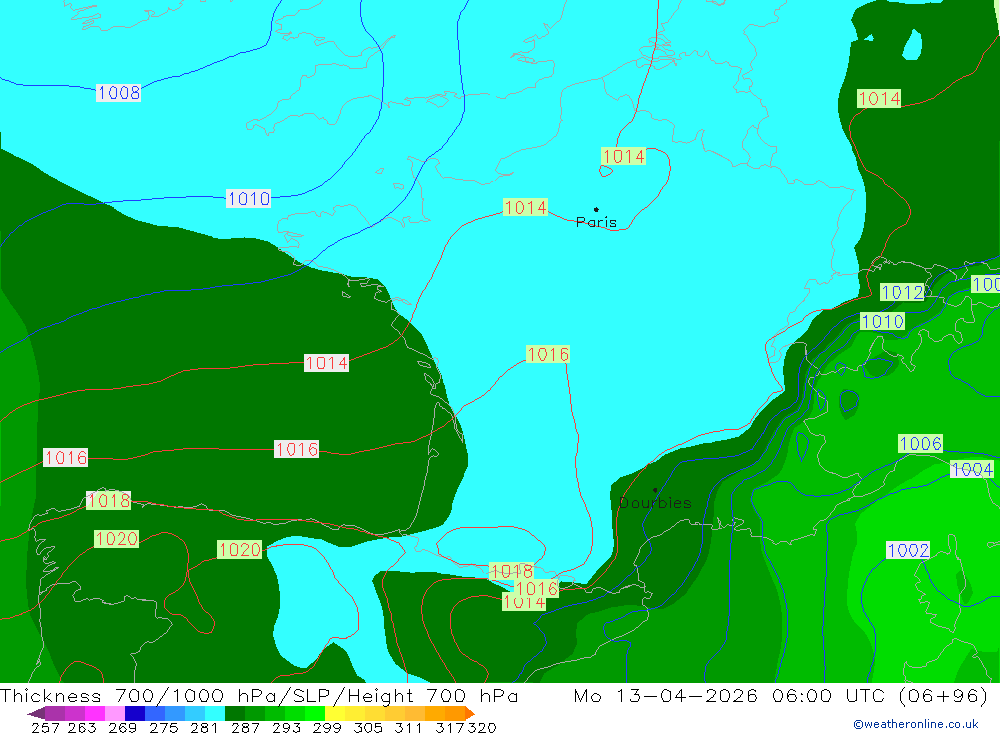Click the 1002 isobar label
The width and height of the screenshot is (1000, 733).
(908, 550)
